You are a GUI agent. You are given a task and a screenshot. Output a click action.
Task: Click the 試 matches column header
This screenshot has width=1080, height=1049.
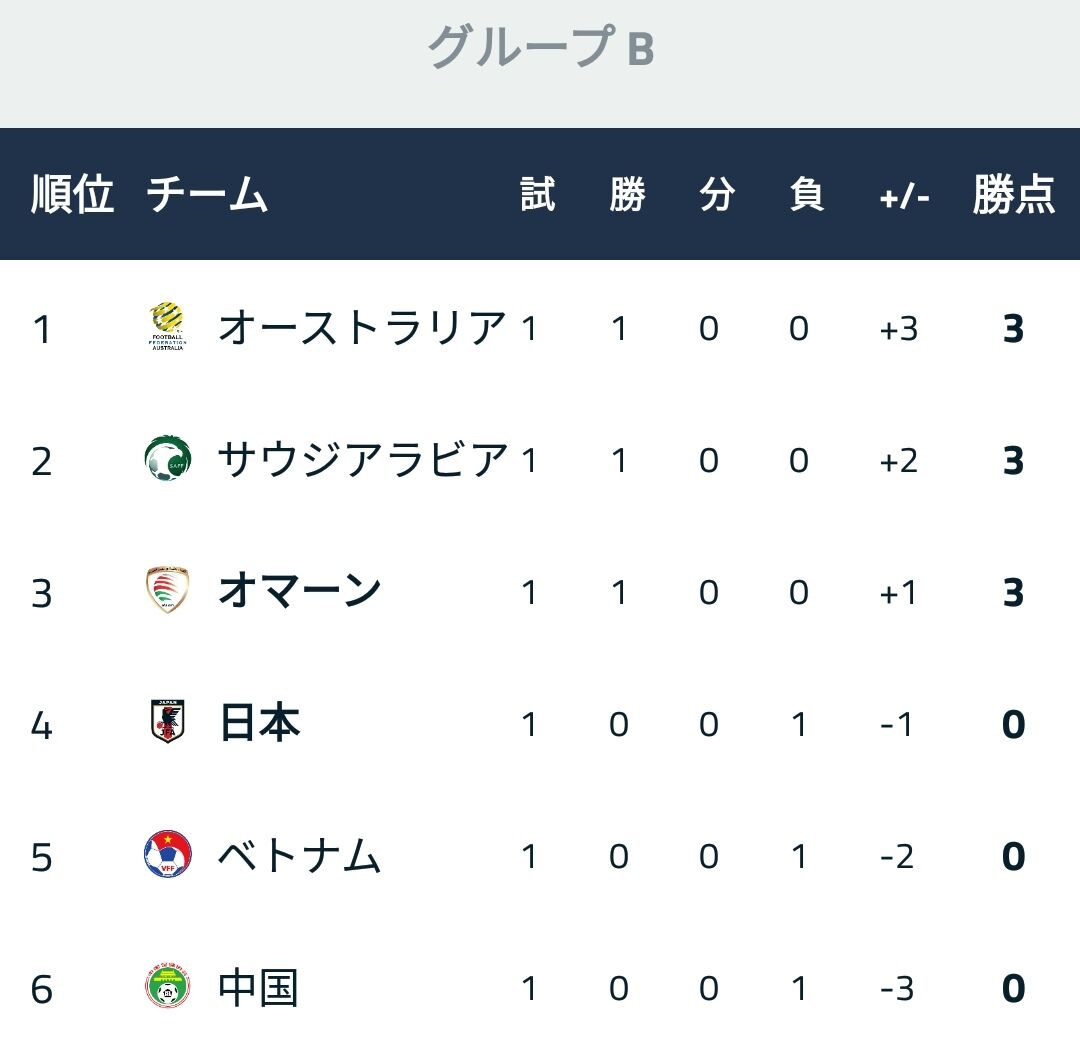[x=537, y=194]
